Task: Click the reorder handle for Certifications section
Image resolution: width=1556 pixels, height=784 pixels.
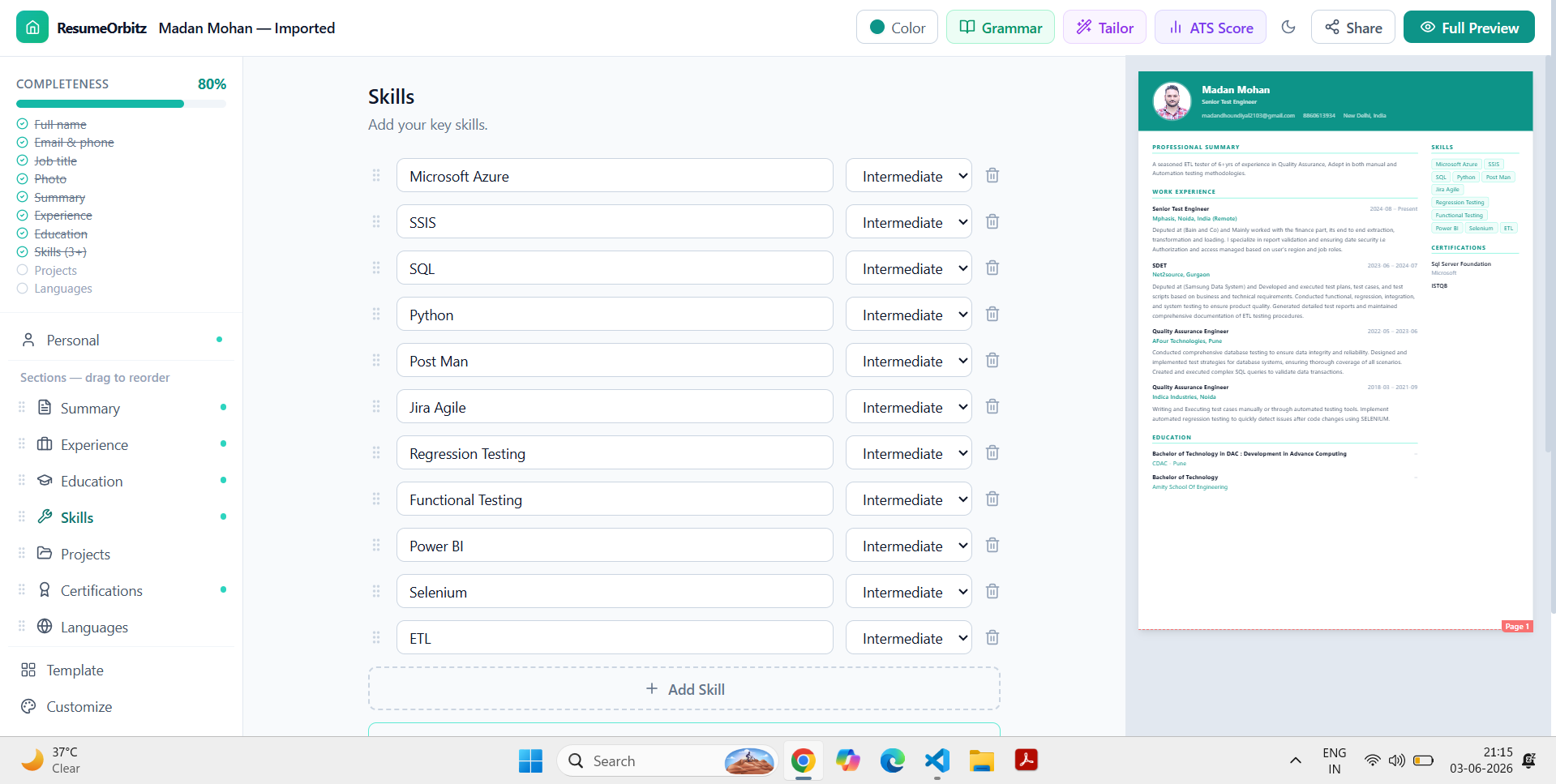Action: click(22, 589)
